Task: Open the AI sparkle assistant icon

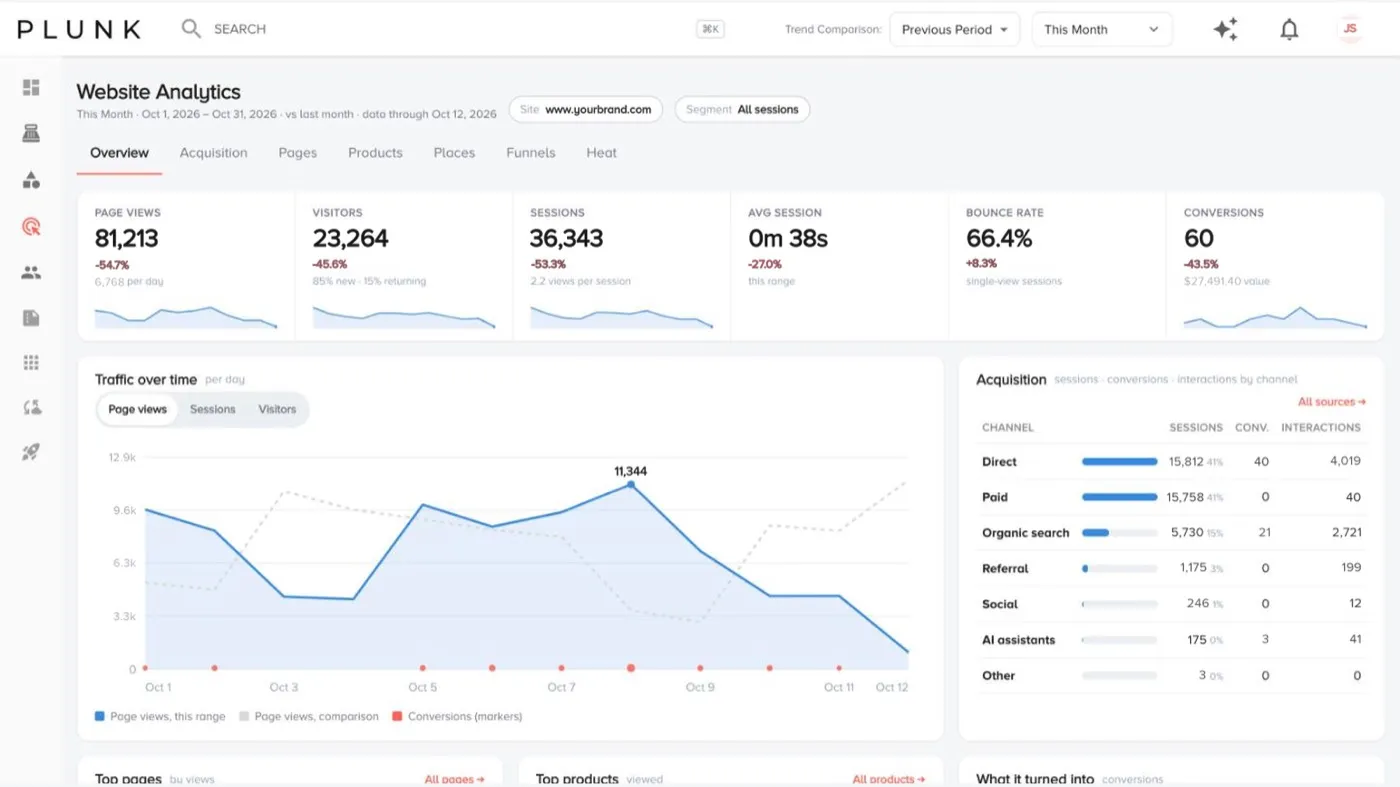Action: coord(1225,30)
